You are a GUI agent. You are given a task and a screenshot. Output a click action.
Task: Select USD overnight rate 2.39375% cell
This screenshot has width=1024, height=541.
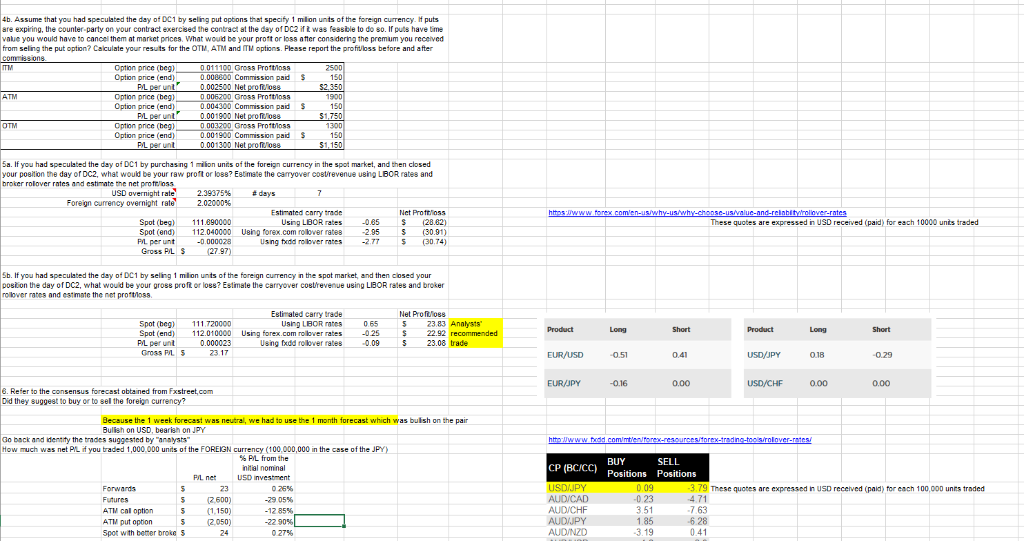(204, 193)
